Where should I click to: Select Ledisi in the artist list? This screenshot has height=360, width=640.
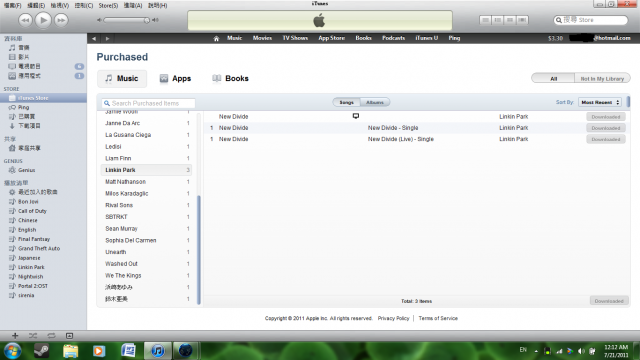[x=146, y=147]
